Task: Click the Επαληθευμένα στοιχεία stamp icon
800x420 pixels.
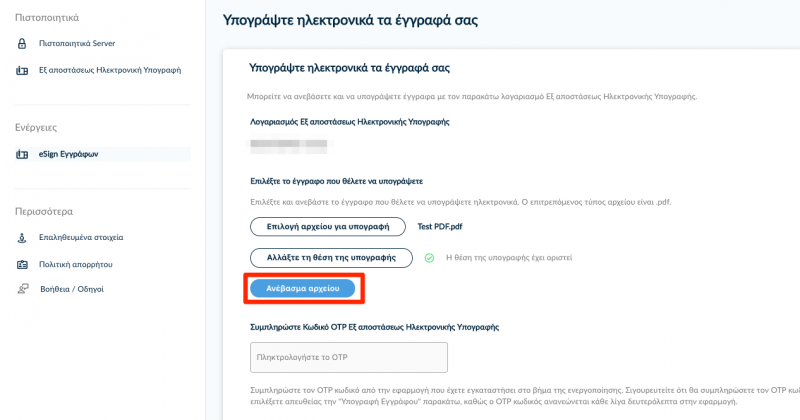Action: pyautogui.click(x=22, y=238)
